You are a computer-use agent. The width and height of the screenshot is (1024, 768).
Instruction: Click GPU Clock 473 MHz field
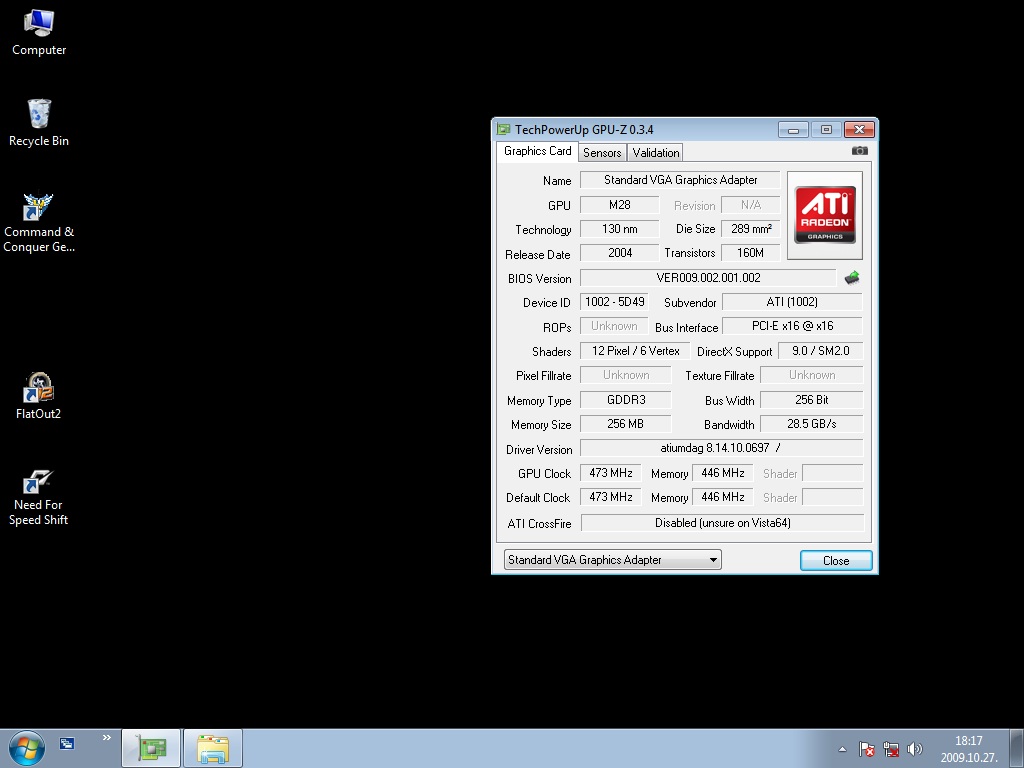coord(611,473)
